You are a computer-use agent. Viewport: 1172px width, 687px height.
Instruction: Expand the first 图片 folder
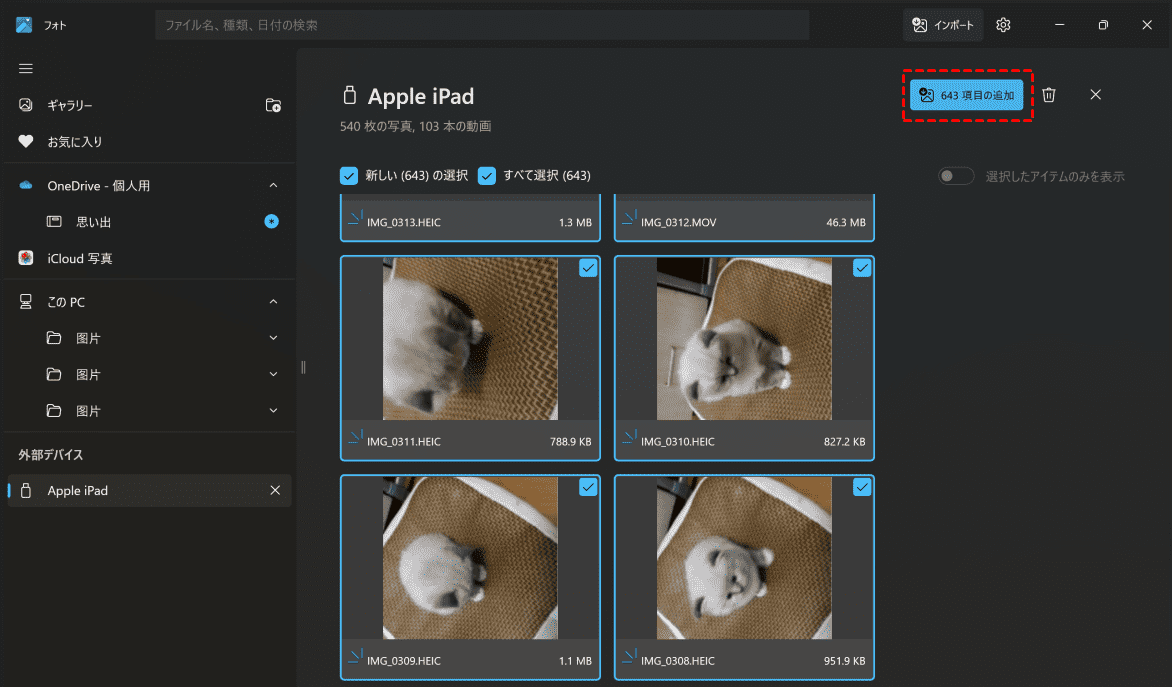pyautogui.click(x=273, y=338)
